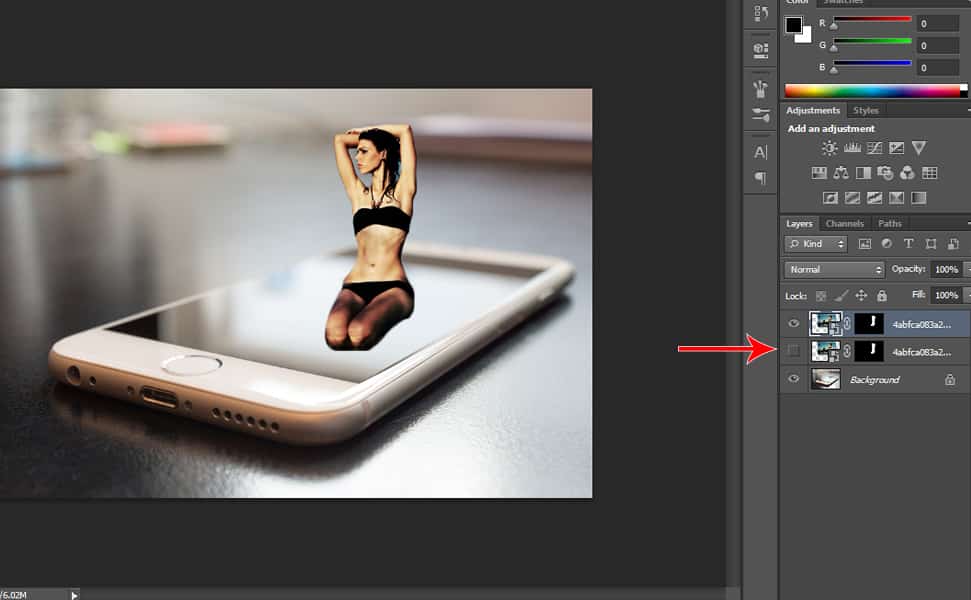Add a Gradient Map adjustment
This screenshot has width=971, height=600.
click(x=918, y=198)
